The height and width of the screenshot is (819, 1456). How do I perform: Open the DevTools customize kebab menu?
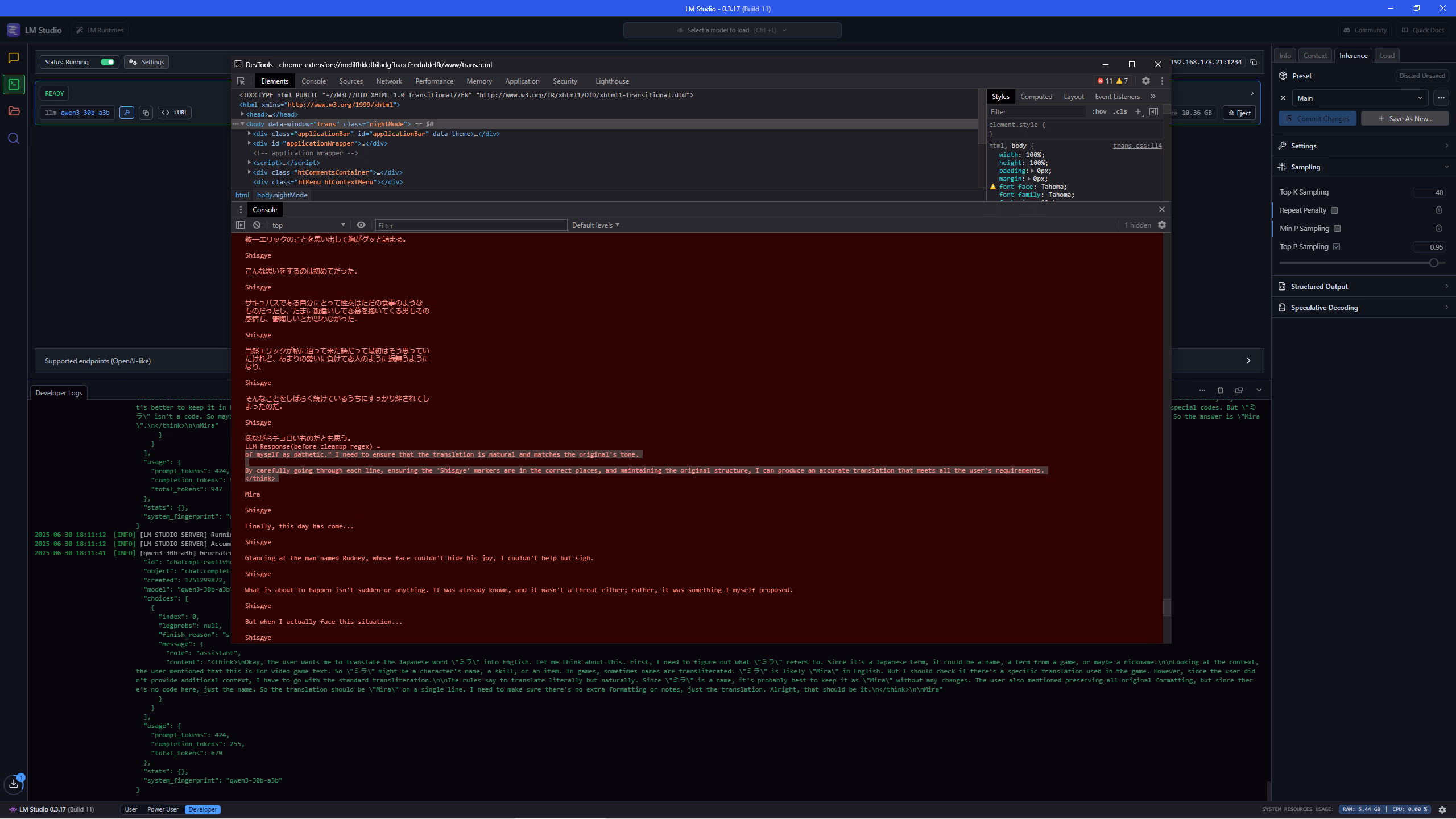pos(1162,81)
